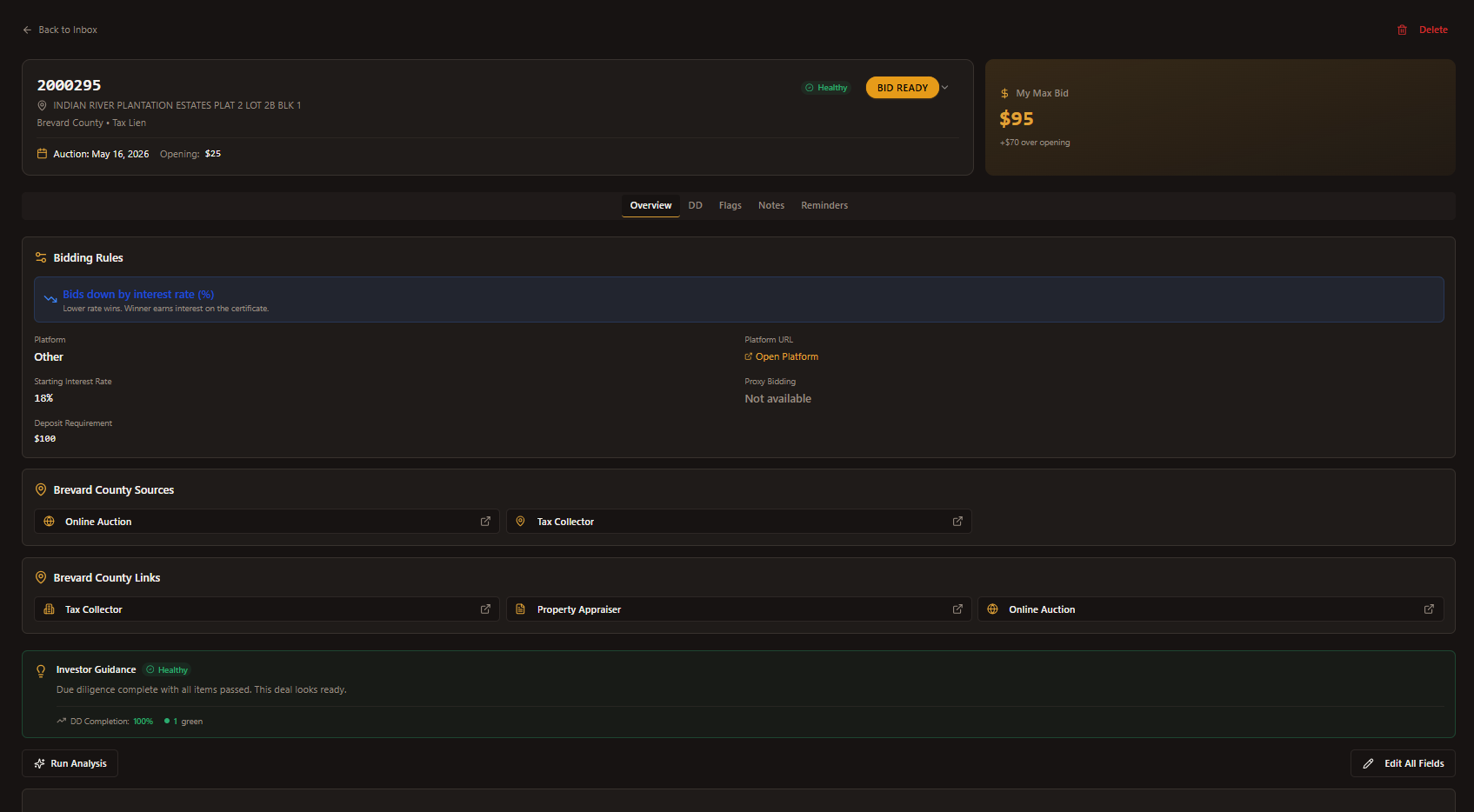Image resolution: width=1474 pixels, height=812 pixels.
Task: Click Edit All Fields button
Action: [x=1403, y=763]
